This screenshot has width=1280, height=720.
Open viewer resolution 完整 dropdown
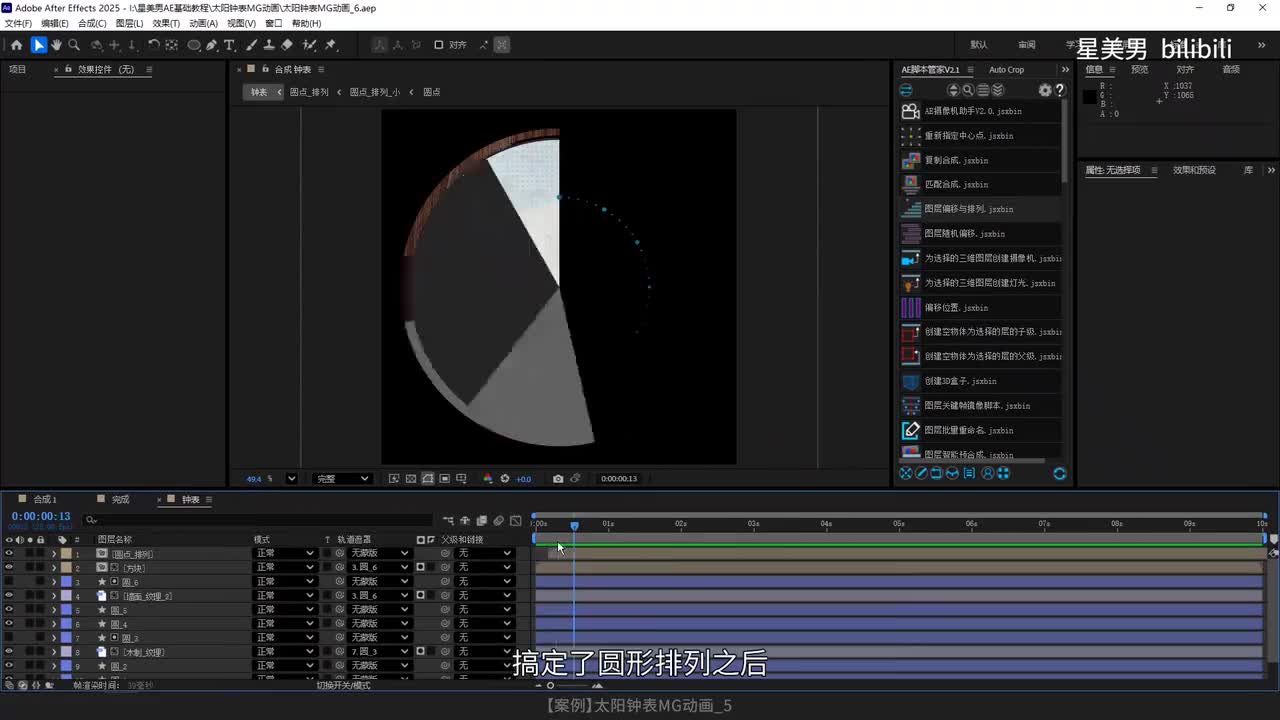[x=342, y=478]
